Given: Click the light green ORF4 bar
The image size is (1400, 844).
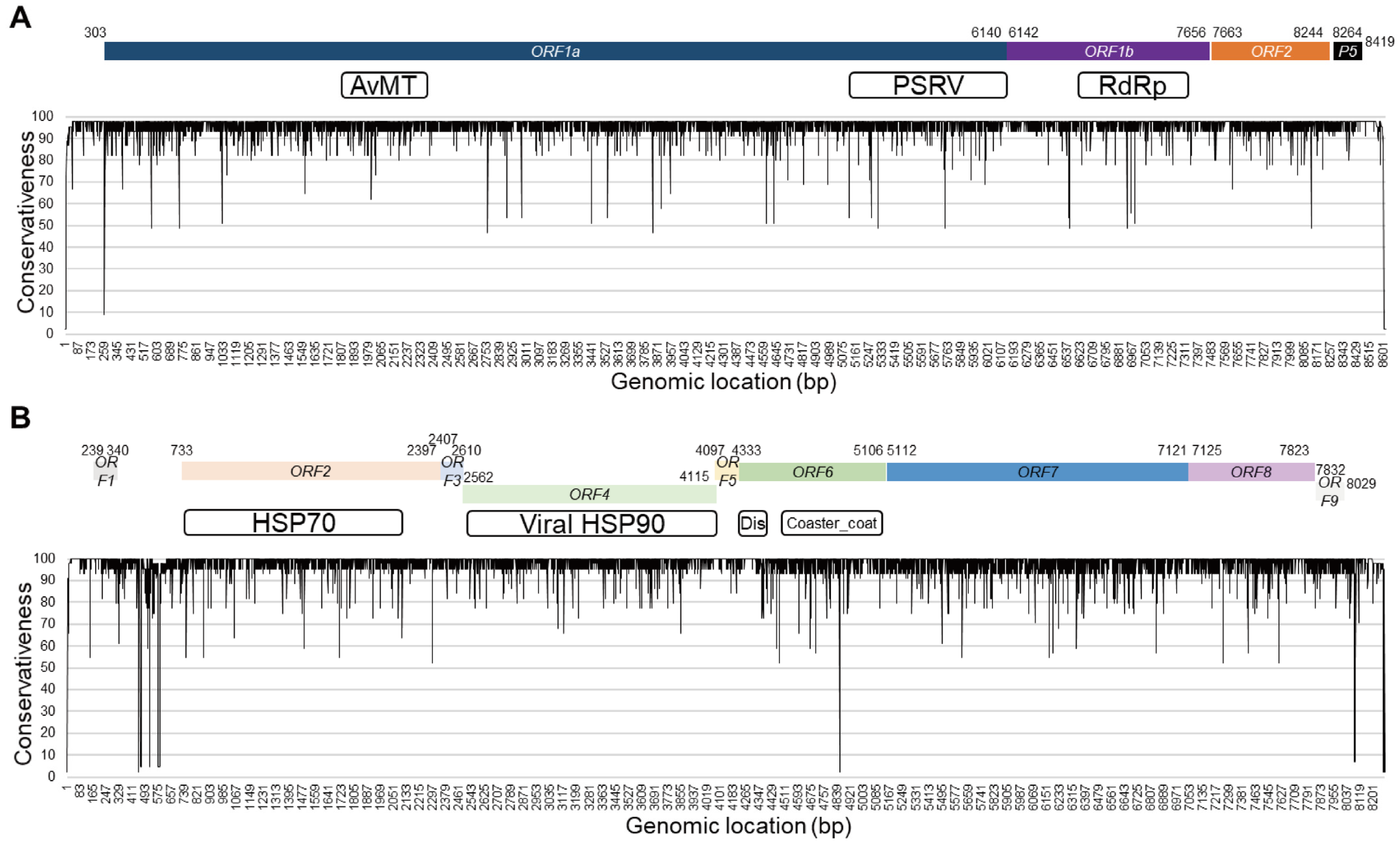Looking at the screenshot, I should 589,494.
